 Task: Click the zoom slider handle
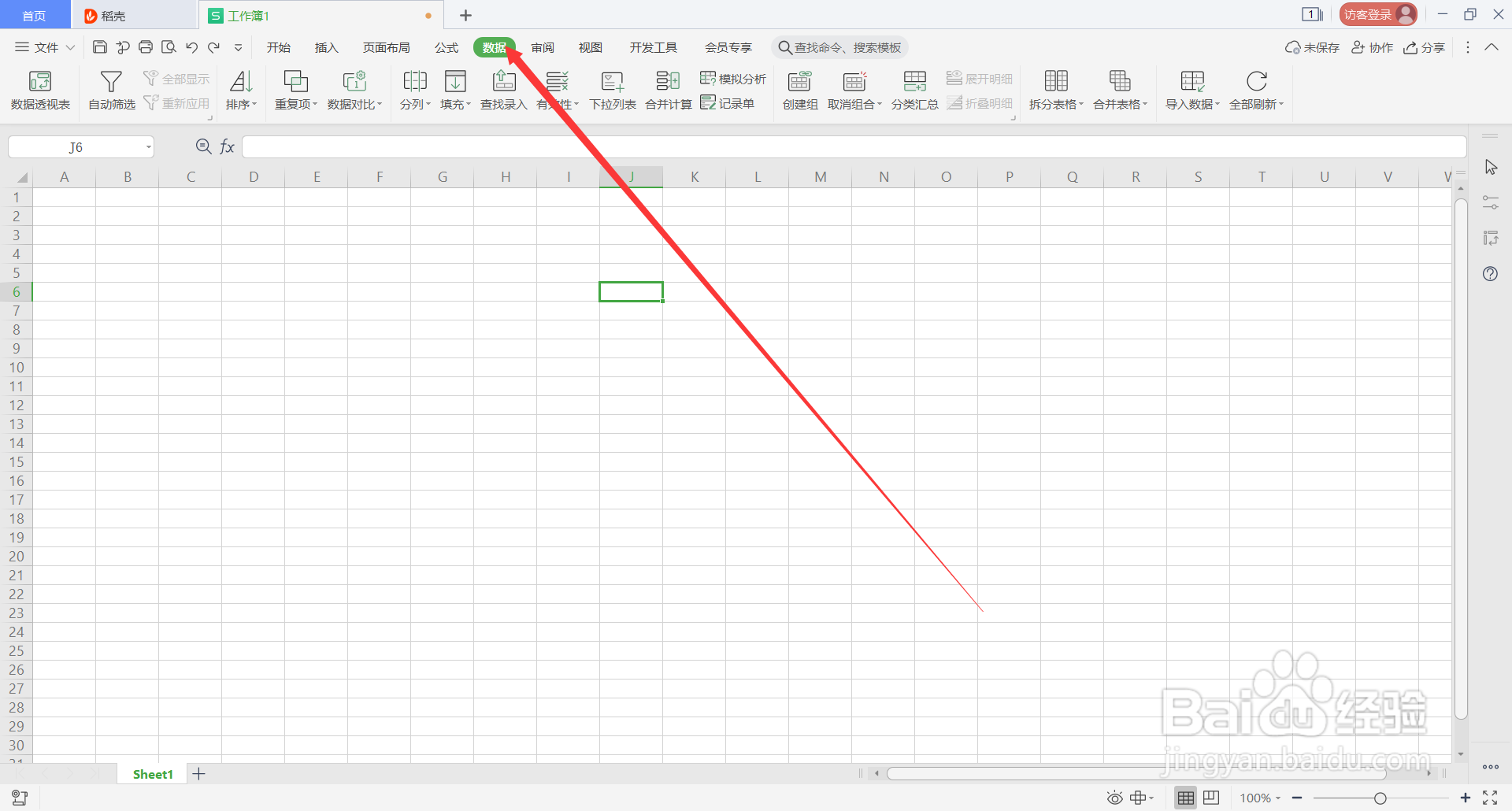(1380, 798)
